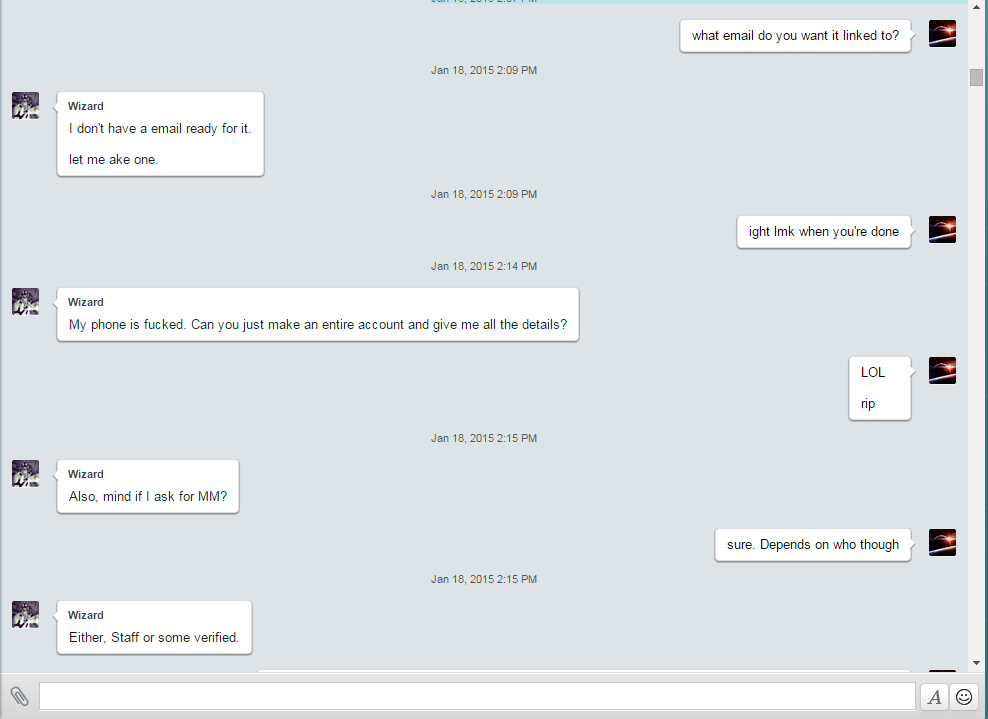The image size is (988, 719).
Task: Click the Wizard name above 'Also, mind' message
Action: point(86,475)
